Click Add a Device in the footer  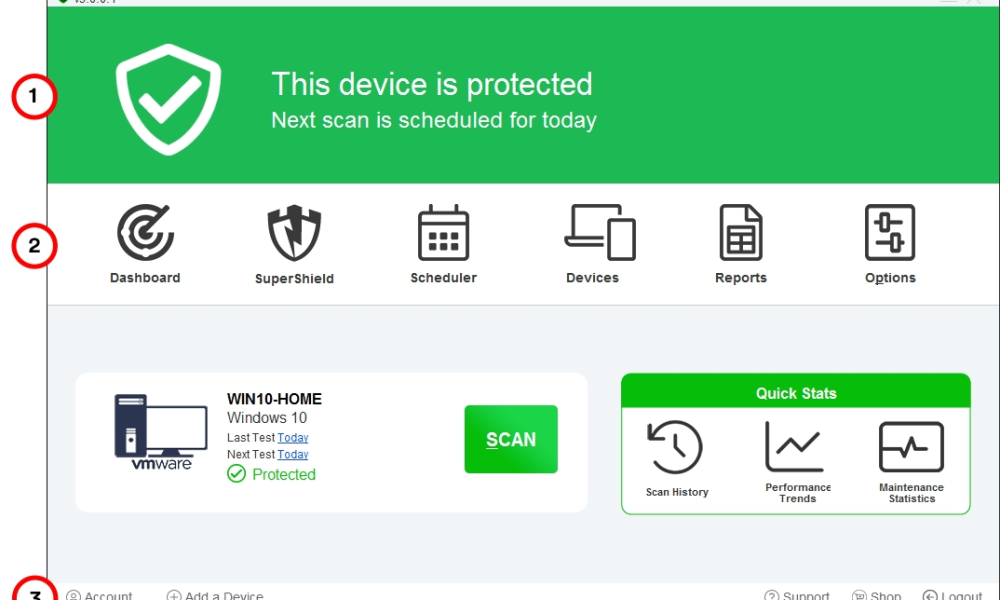tap(215, 595)
